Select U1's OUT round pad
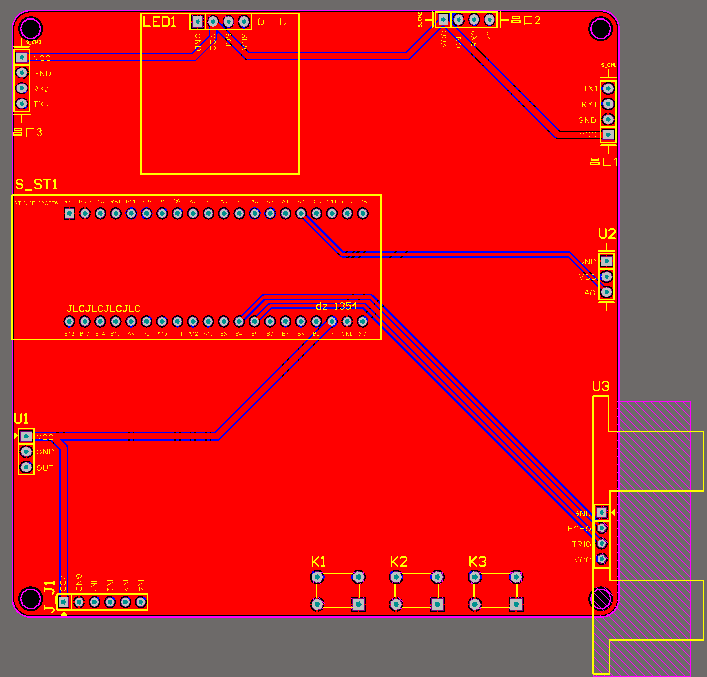This screenshot has width=707, height=677. click(26, 467)
